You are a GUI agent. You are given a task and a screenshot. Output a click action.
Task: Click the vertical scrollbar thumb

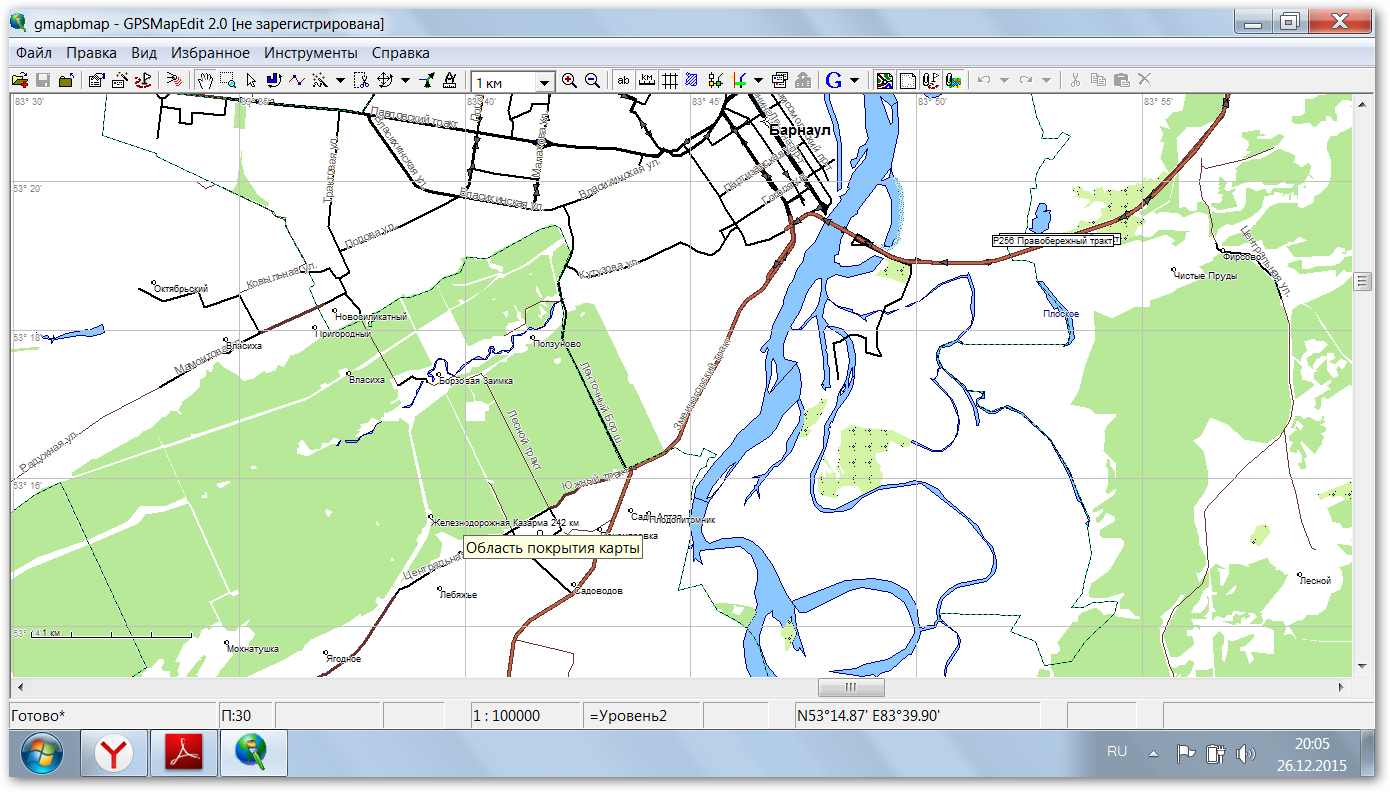(1362, 282)
